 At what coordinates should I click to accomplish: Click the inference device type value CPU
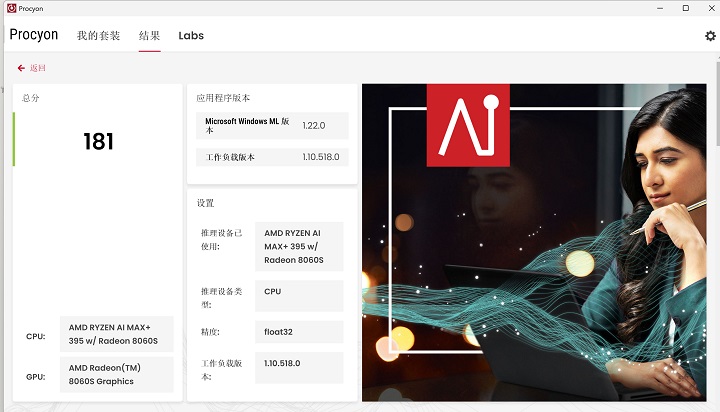click(299, 296)
